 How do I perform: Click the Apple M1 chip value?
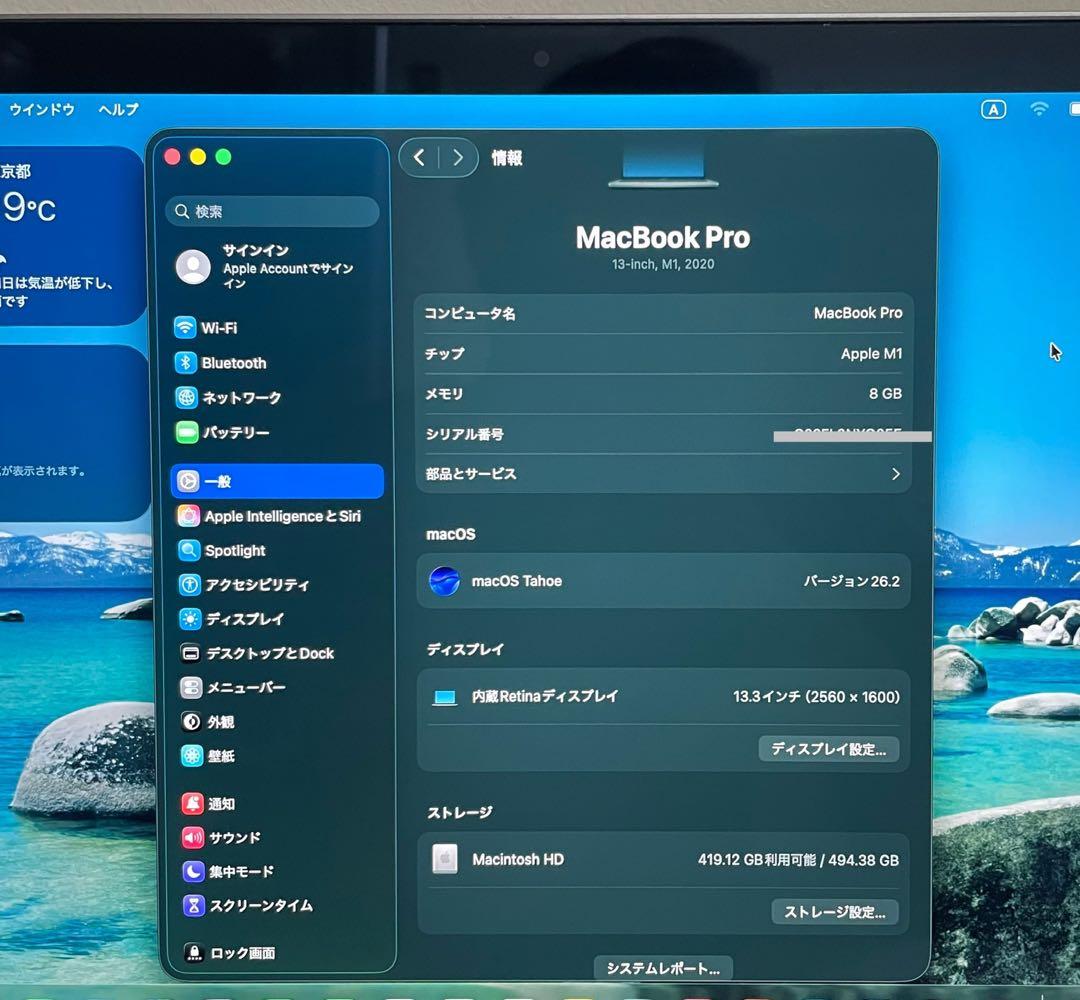tap(871, 354)
